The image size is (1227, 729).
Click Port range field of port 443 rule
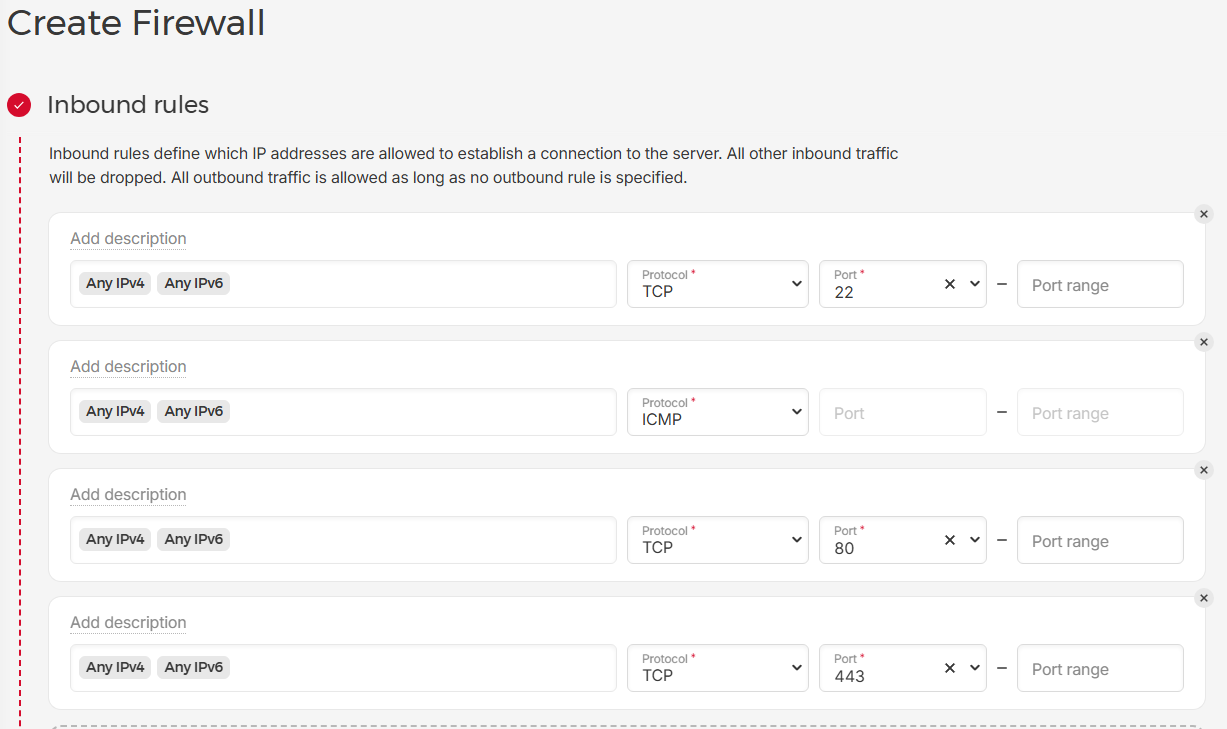[1099, 669]
